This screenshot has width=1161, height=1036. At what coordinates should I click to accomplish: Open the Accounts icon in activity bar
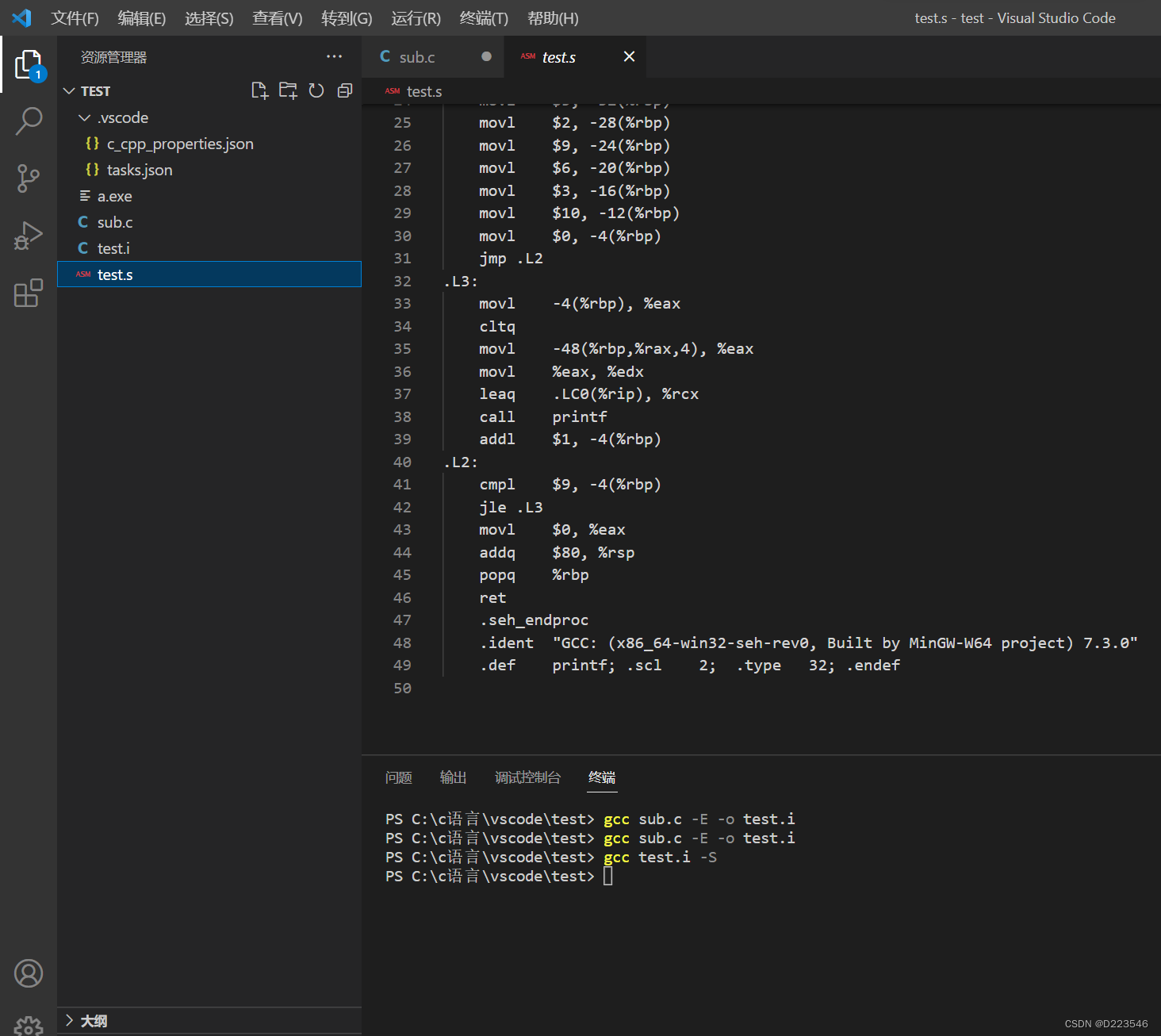(29, 973)
